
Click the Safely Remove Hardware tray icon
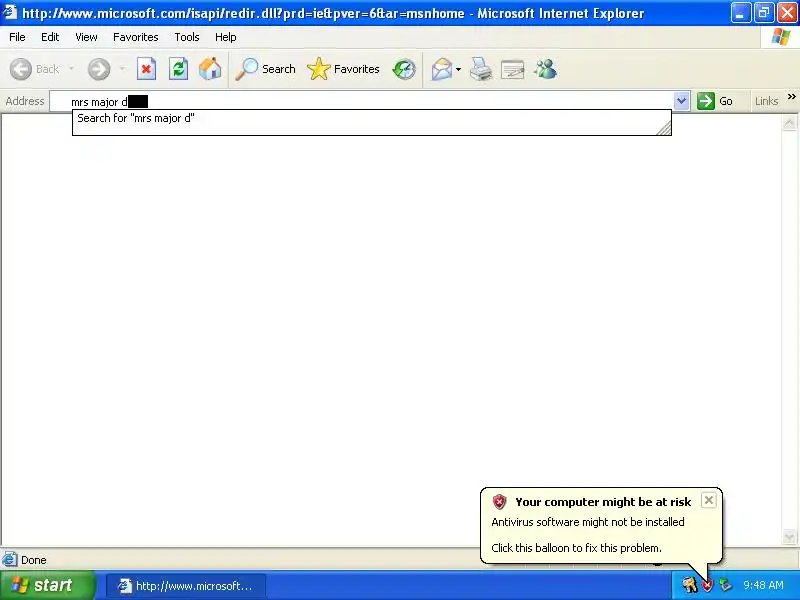pos(726,585)
